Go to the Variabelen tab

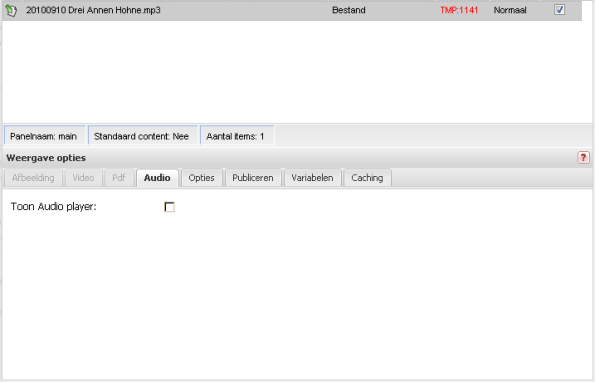click(x=312, y=178)
